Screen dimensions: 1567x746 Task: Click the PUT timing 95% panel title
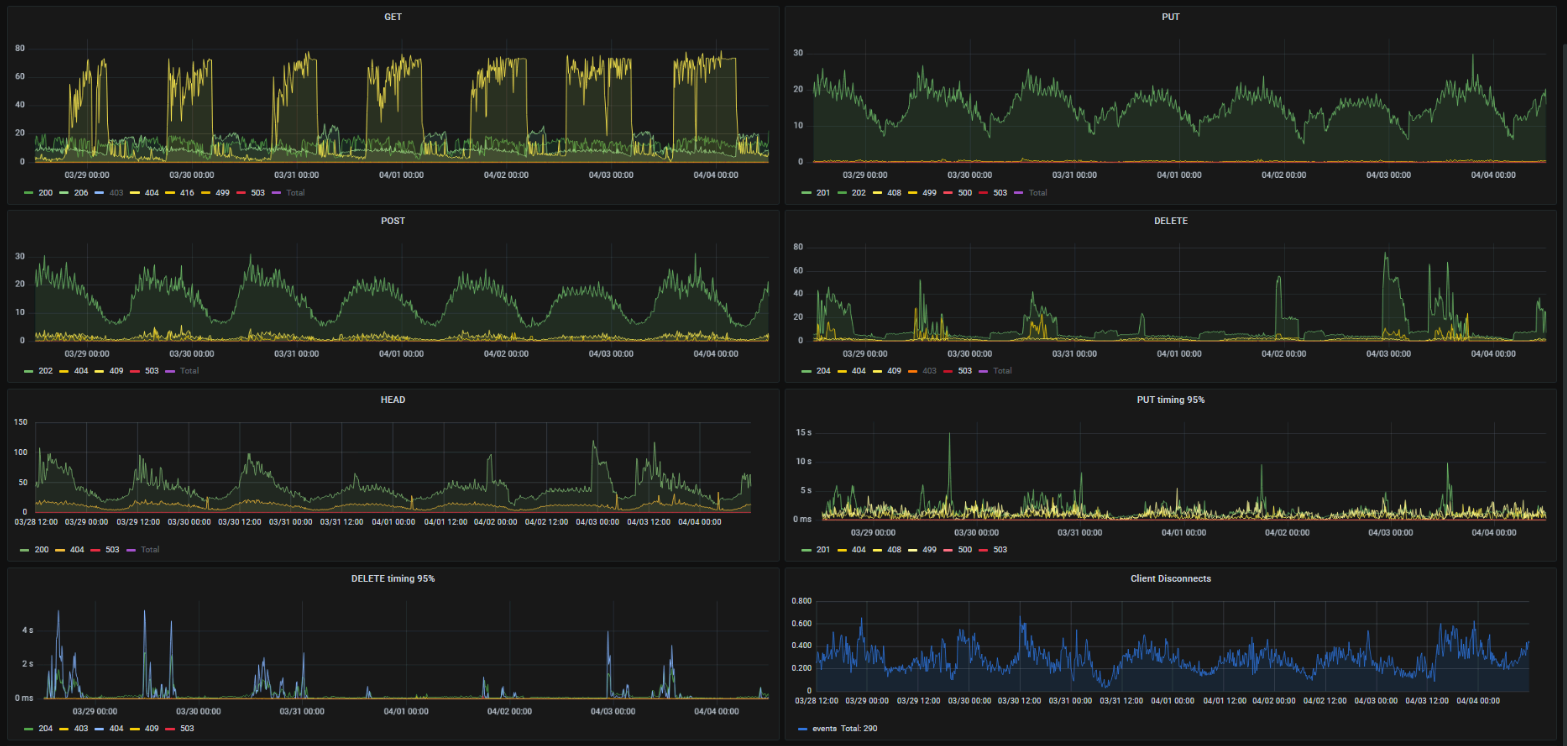(1171, 399)
